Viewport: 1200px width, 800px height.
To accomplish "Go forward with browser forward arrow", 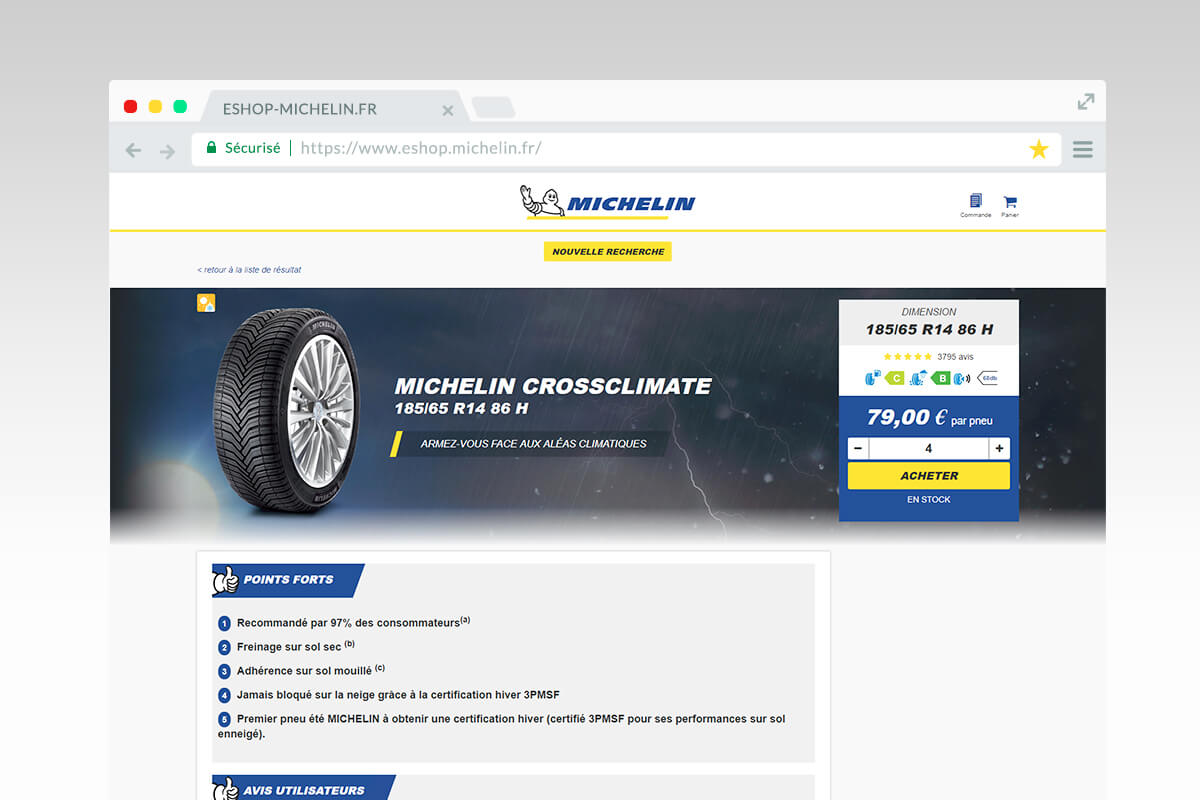I will tap(167, 151).
